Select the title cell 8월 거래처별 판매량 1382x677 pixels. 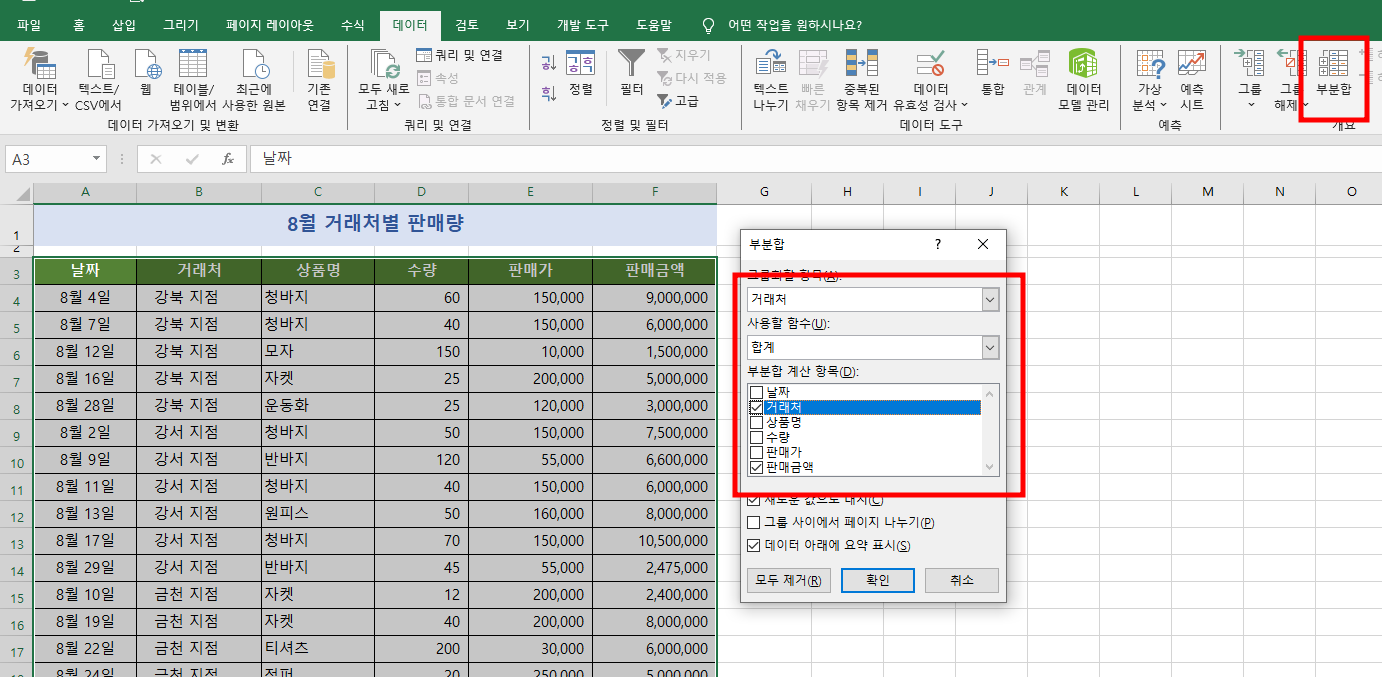(x=375, y=225)
